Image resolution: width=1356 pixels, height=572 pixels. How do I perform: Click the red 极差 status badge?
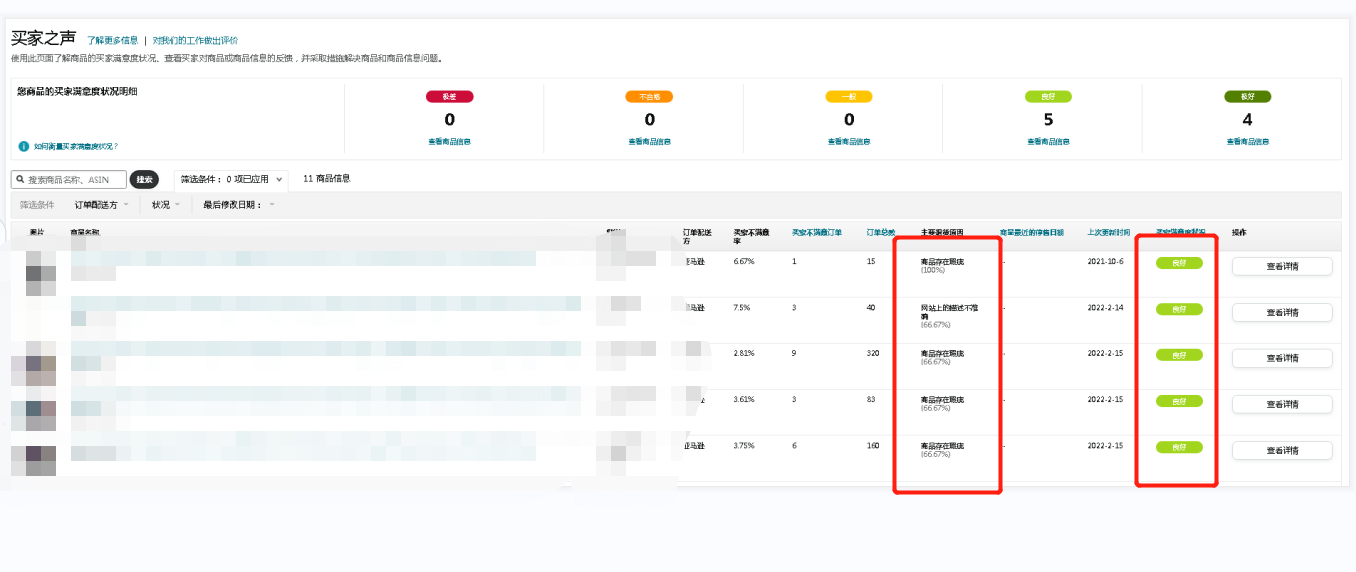(x=449, y=97)
